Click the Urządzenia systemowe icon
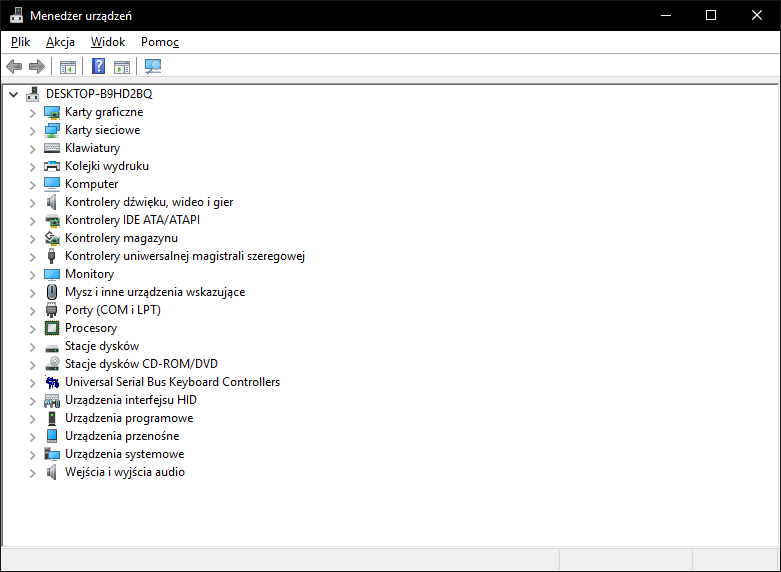 click(52, 454)
